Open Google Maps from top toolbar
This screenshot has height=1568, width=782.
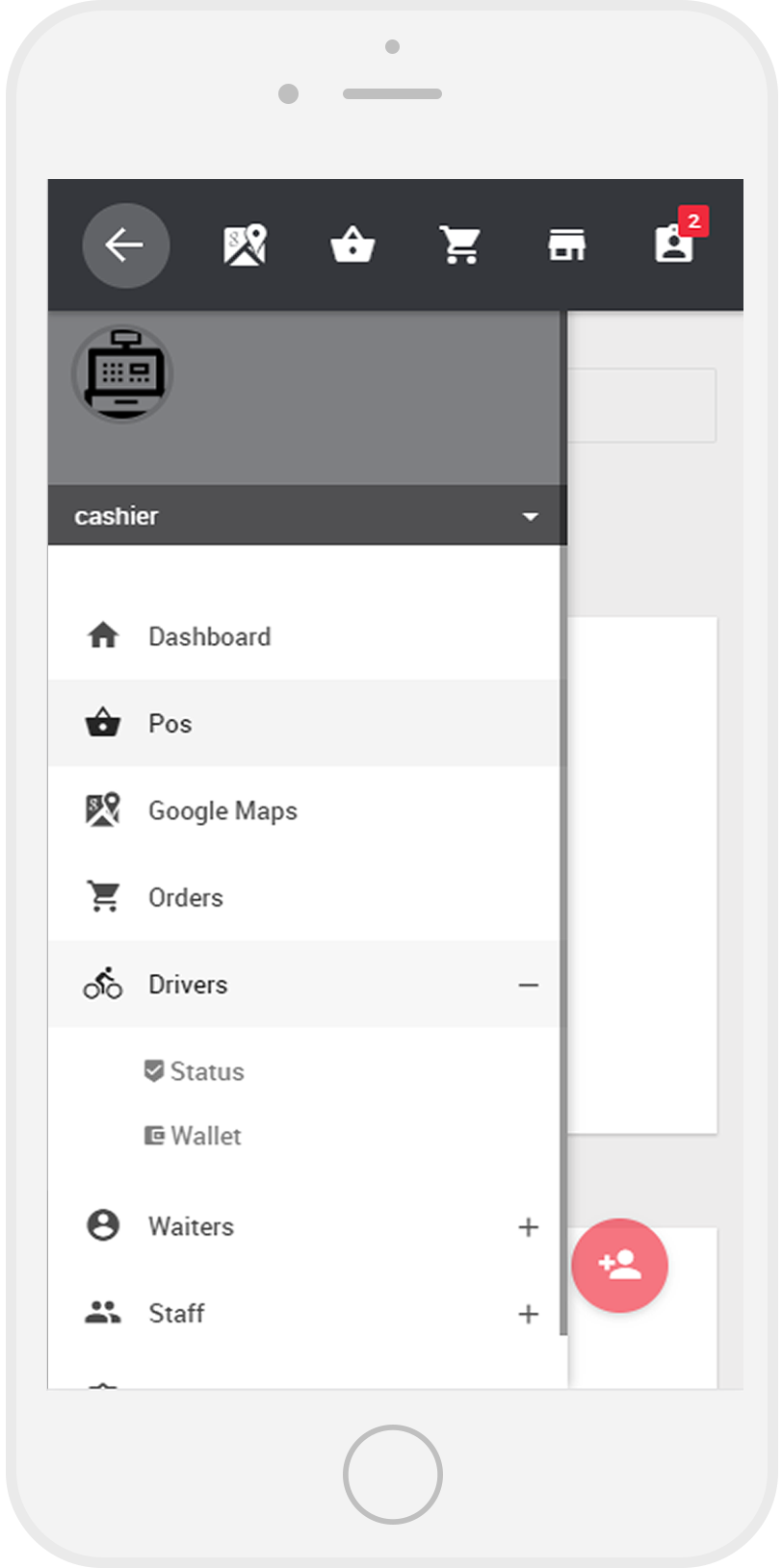245,245
